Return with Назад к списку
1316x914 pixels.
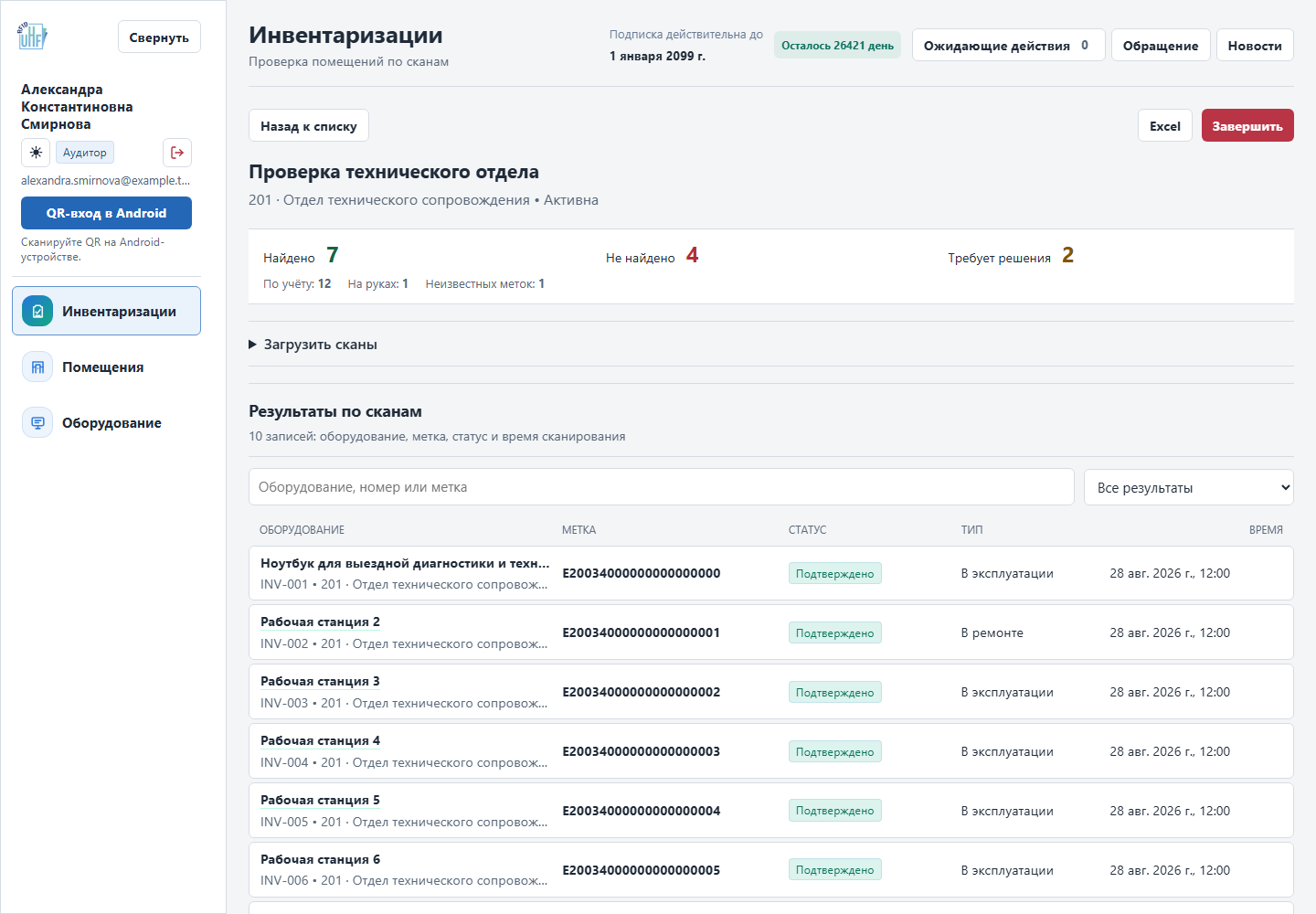[x=309, y=126]
